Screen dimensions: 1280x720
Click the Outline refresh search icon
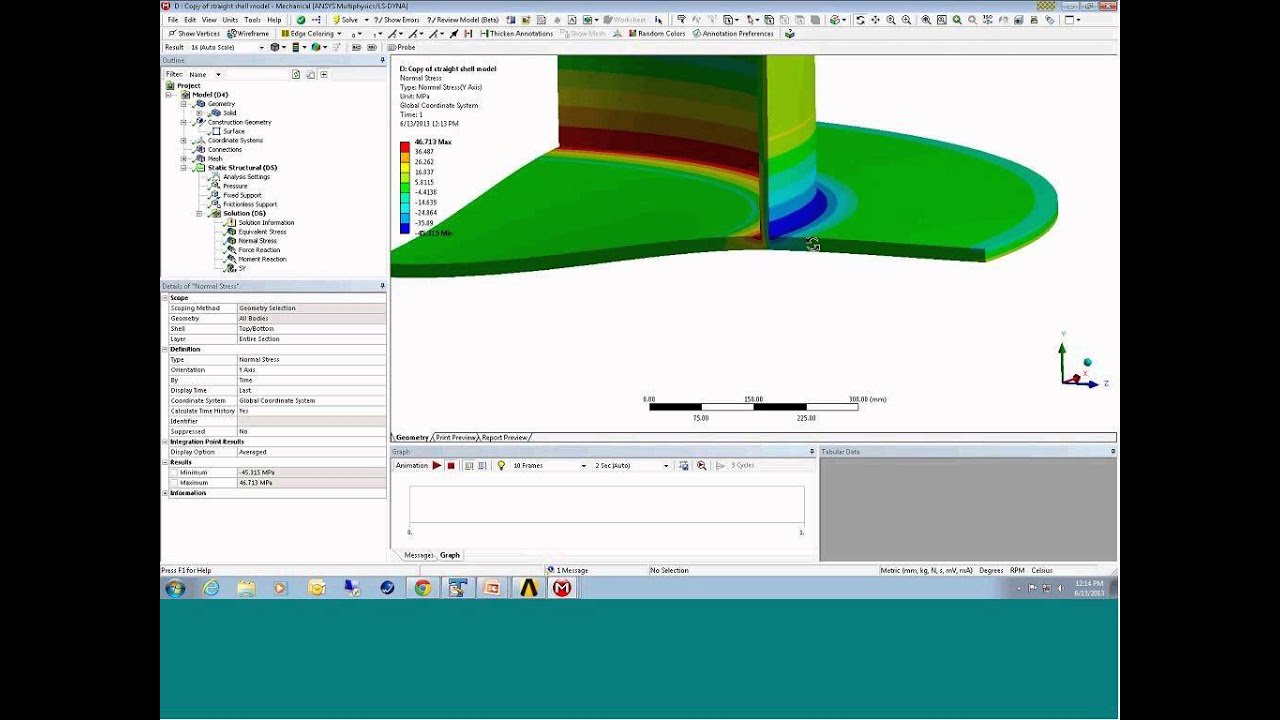(296, 74)
